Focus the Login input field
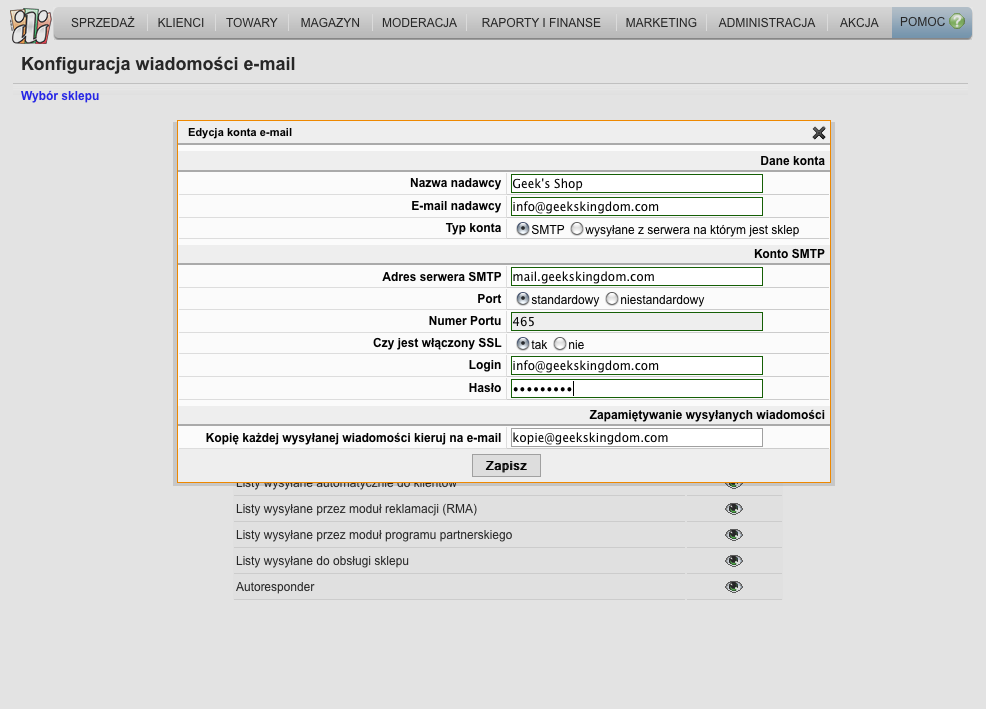Screen dimensions: 986x709 (636, 366)
